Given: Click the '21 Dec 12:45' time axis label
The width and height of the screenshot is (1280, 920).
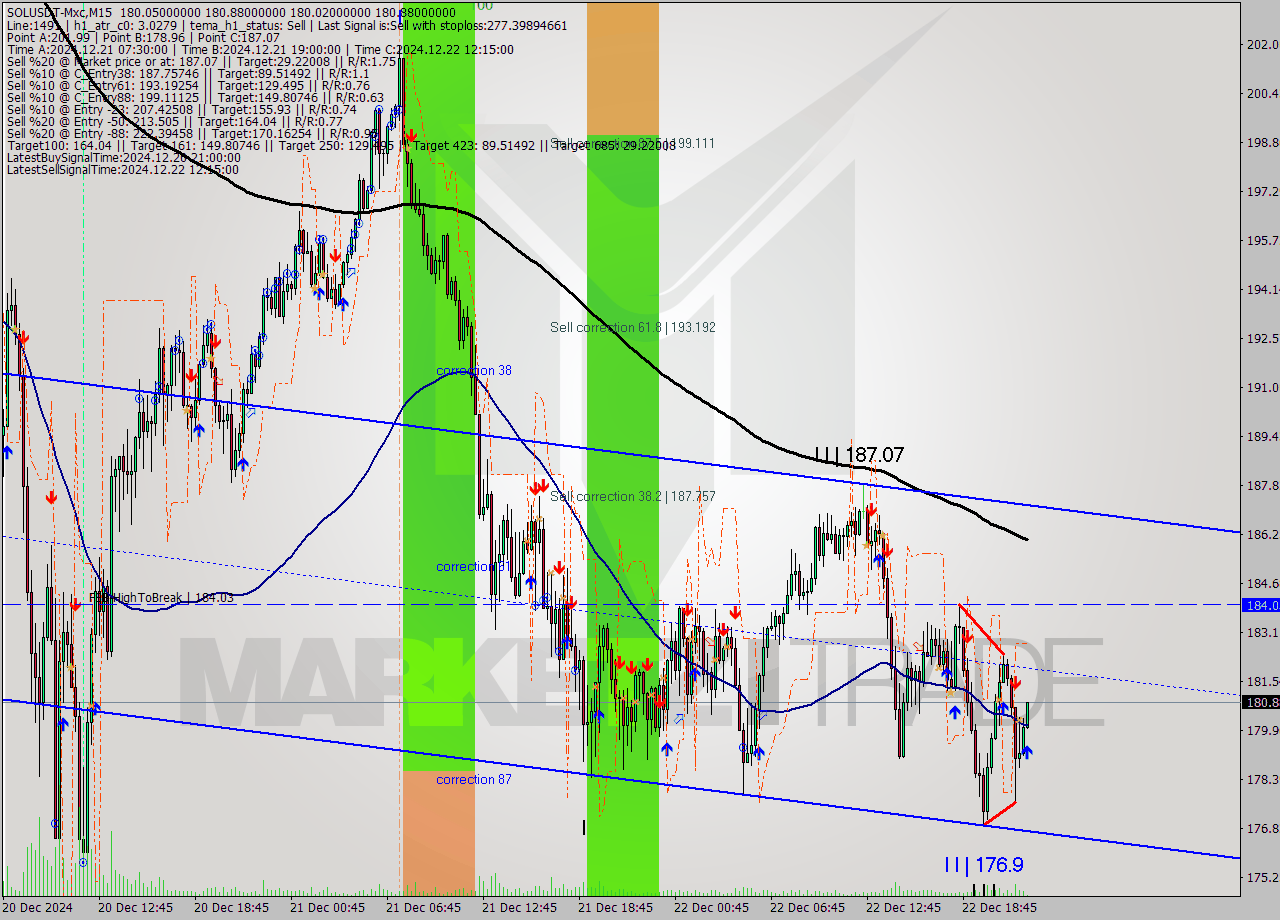Looking at the screenshot, I should (x=519, y=908).
